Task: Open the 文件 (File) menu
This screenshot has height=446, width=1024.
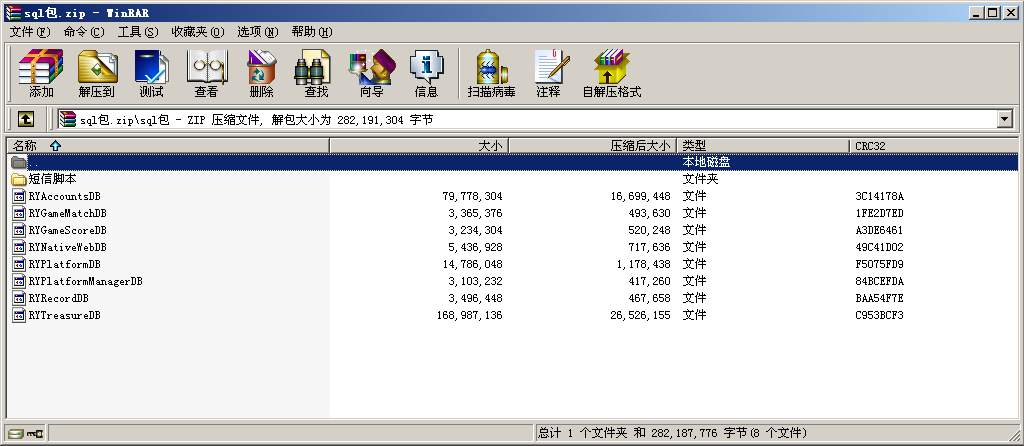Action: click(29, 31)
